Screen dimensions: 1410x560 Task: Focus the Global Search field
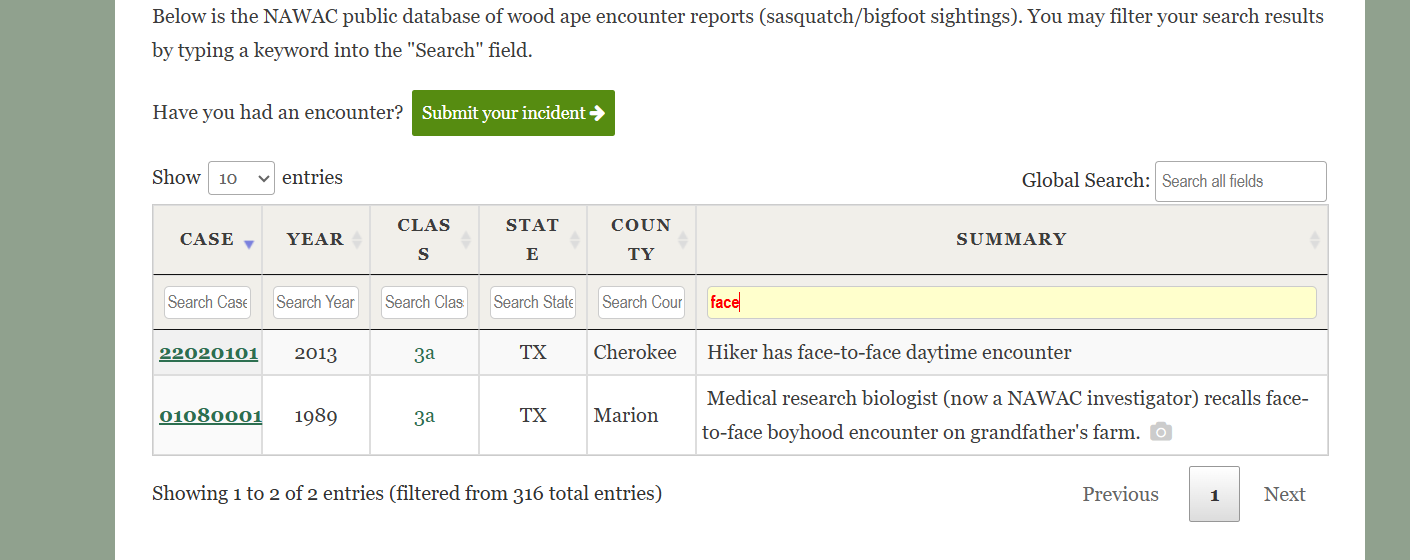tap(1240, 181)
